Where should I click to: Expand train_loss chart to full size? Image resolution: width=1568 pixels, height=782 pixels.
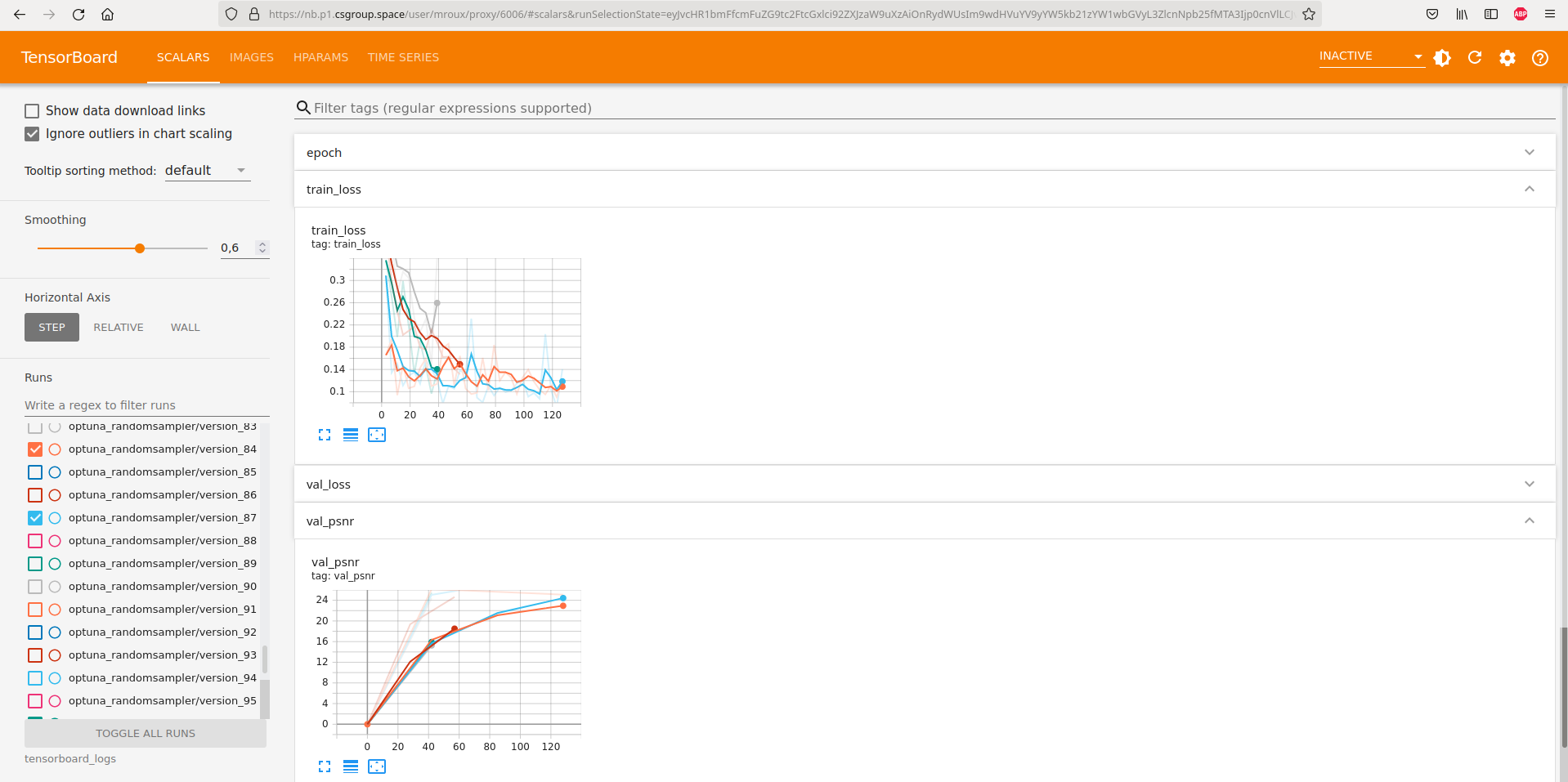coord(325,435)
